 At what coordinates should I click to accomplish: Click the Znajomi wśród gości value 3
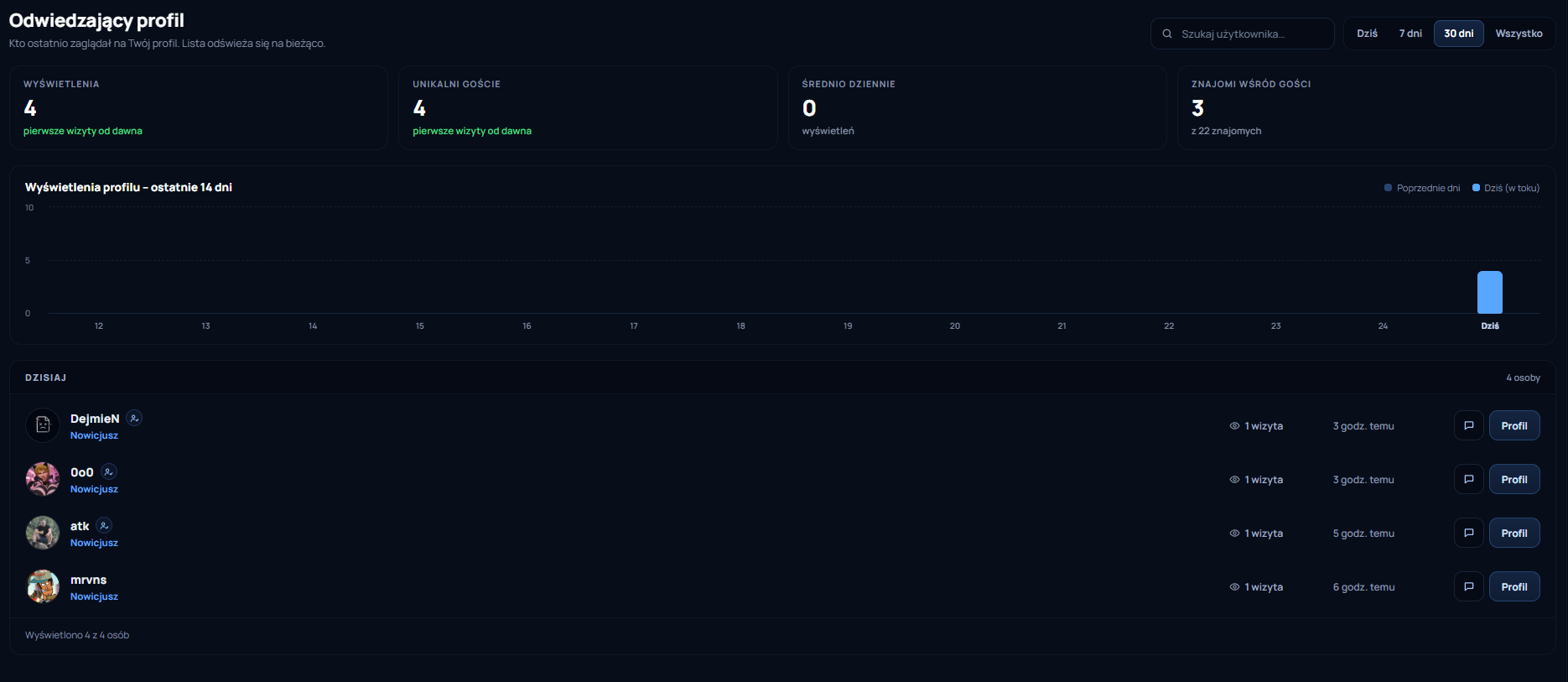click(x=1197, y=108)
